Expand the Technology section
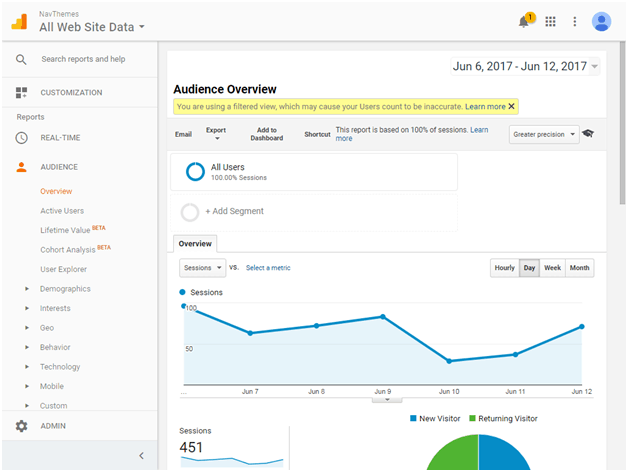The width and height of the screenshot is (628, 472). tap(27, 367)
